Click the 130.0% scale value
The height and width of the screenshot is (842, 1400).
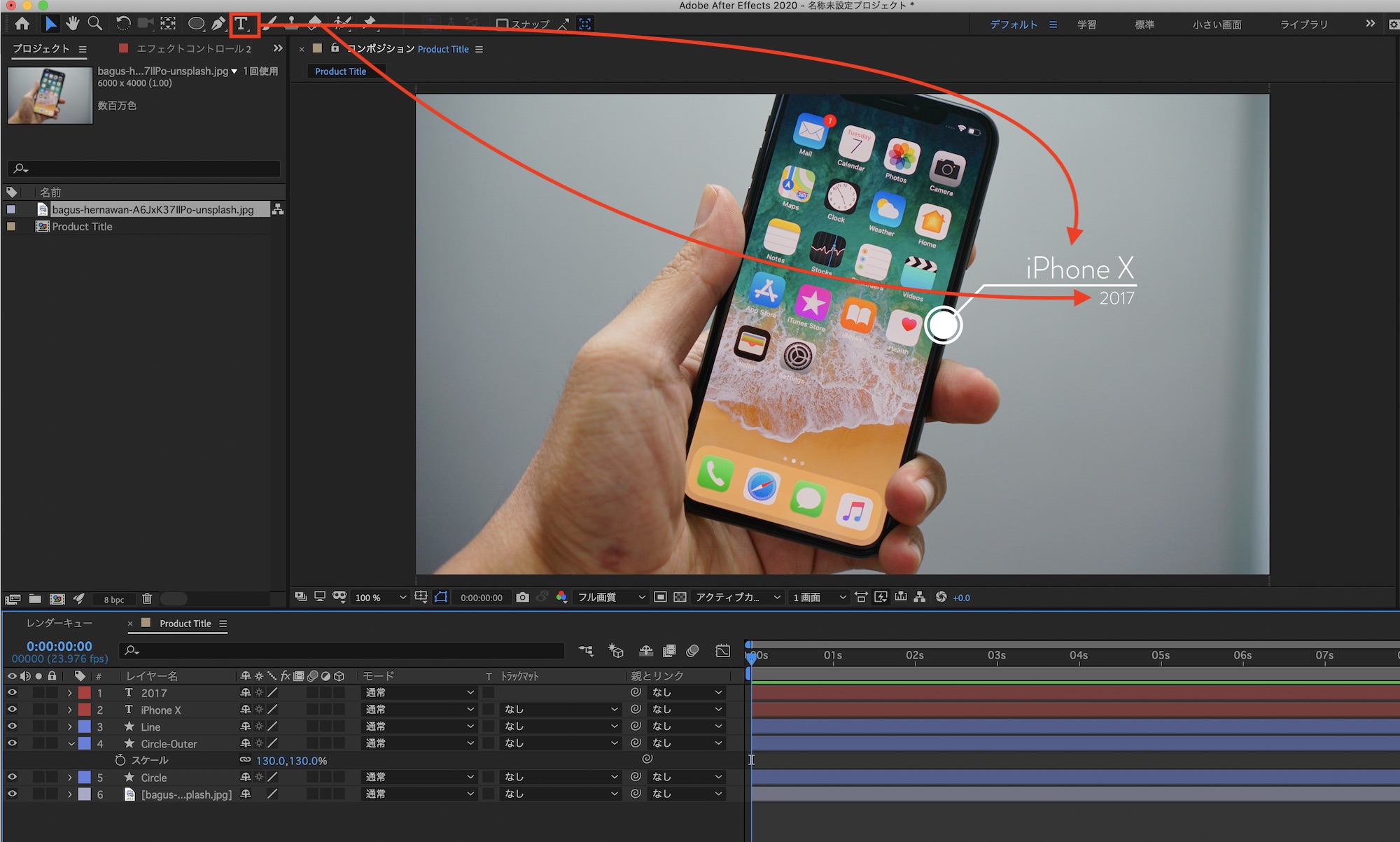click(291, 761)
